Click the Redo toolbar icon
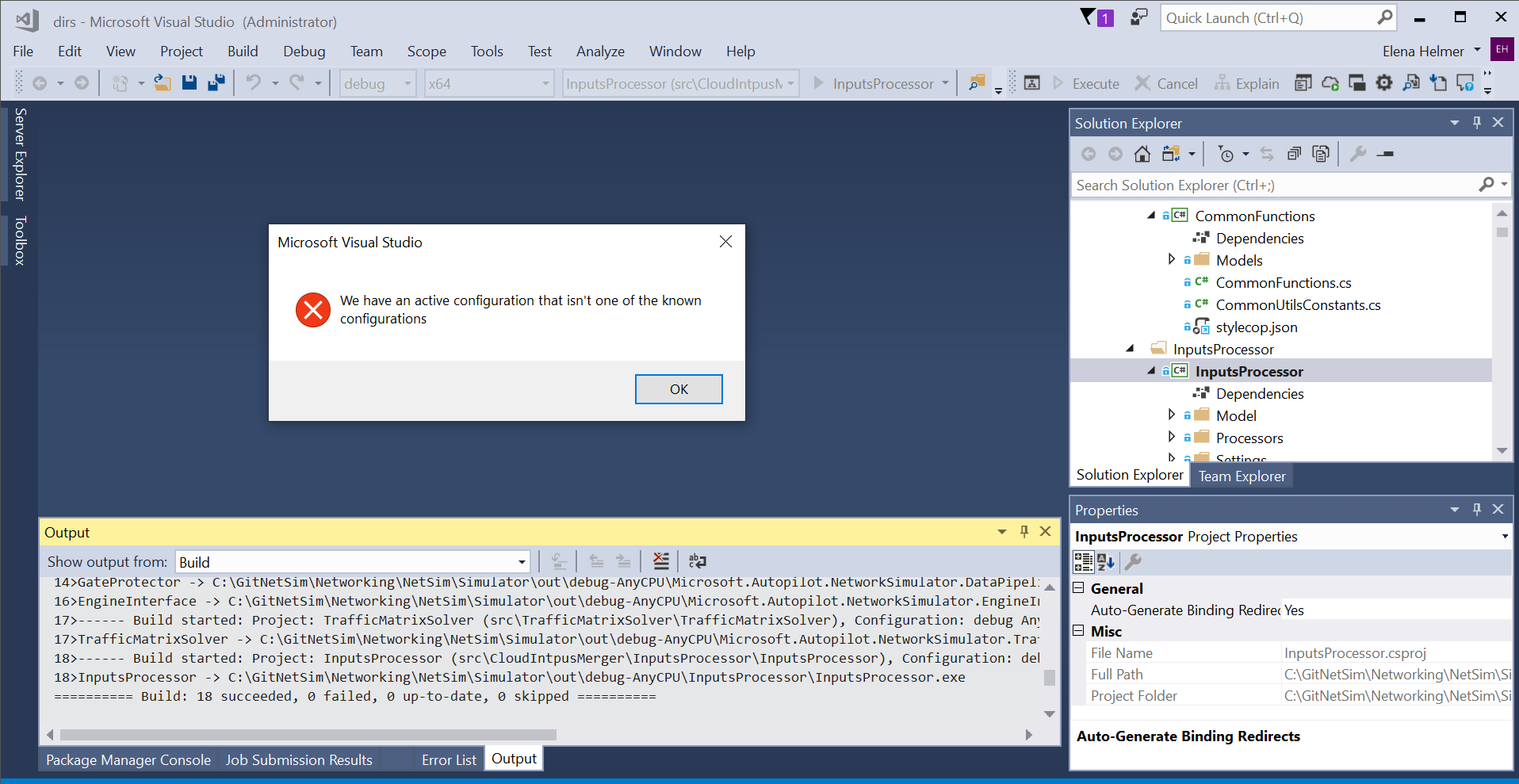This screenshot has height=784, width=1519. coord(297,82)
